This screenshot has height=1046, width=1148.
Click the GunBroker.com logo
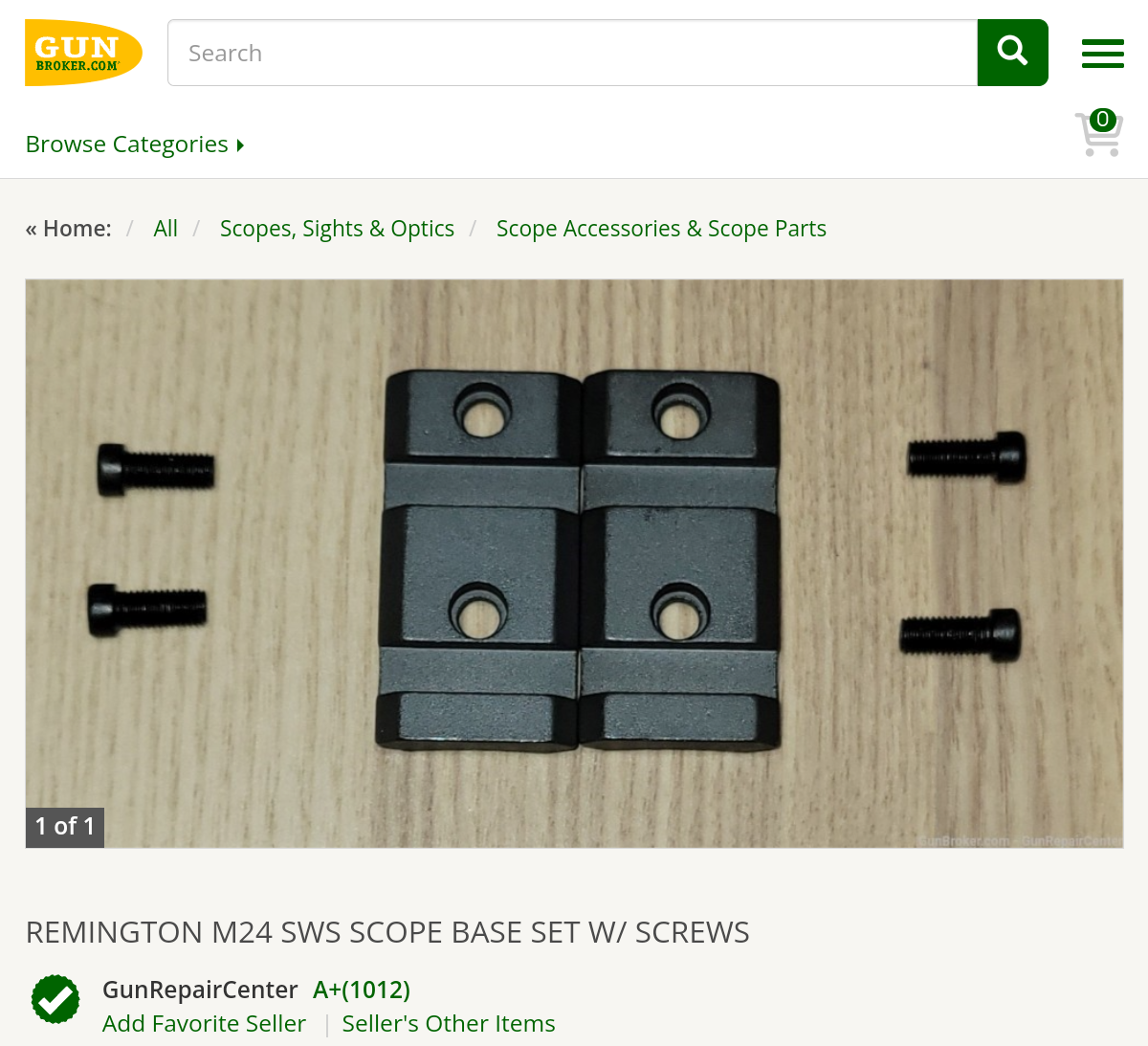pyautogui.click(x=84, y=53)
